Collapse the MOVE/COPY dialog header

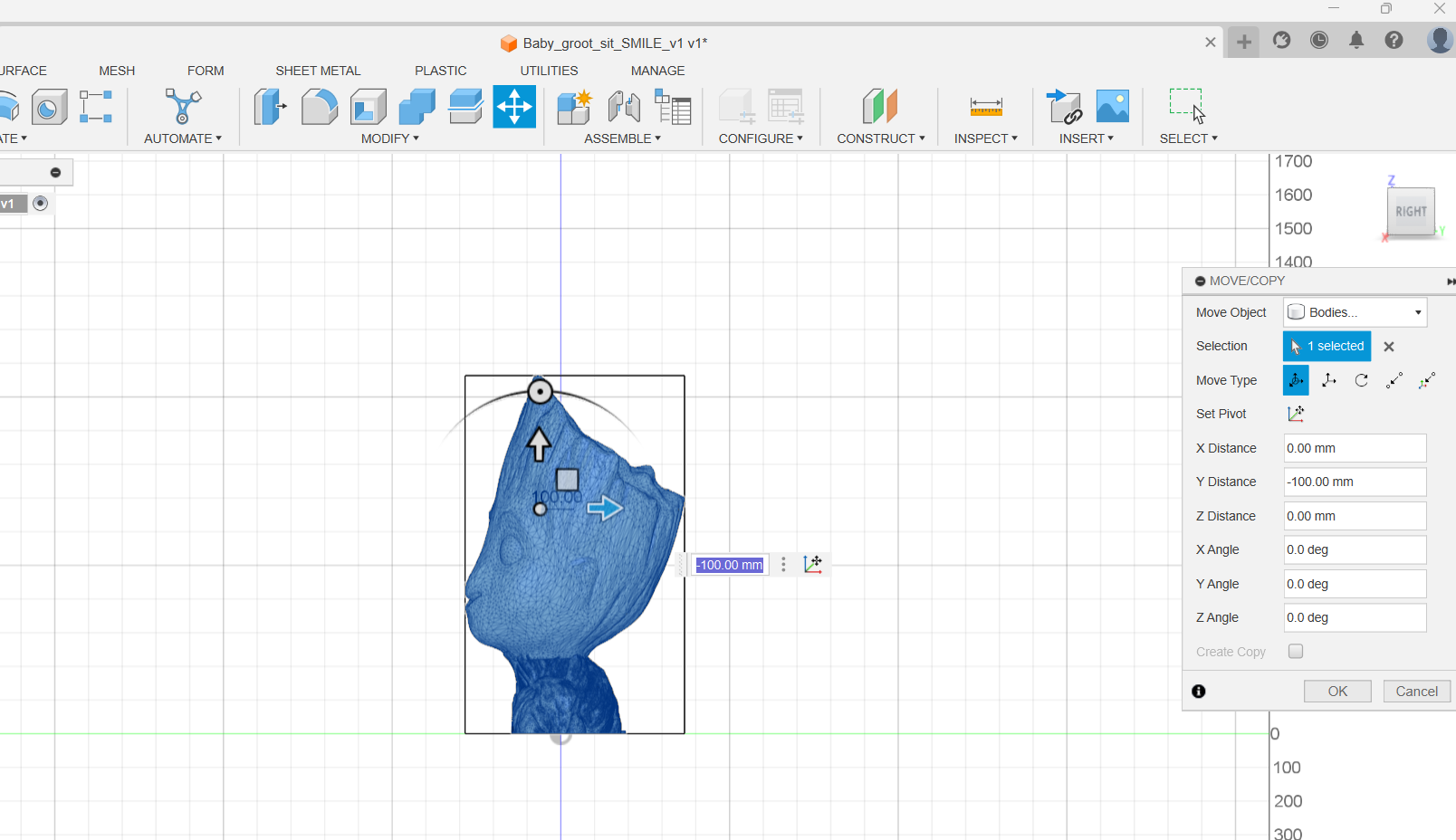point(1201,281)
